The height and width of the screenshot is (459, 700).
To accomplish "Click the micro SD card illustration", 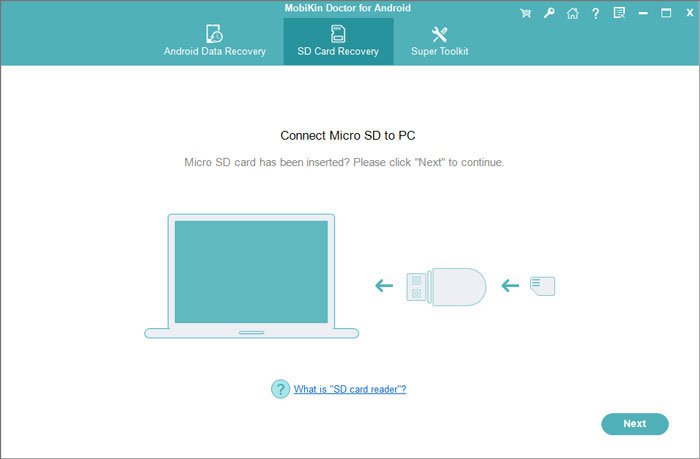I will 542,286.
